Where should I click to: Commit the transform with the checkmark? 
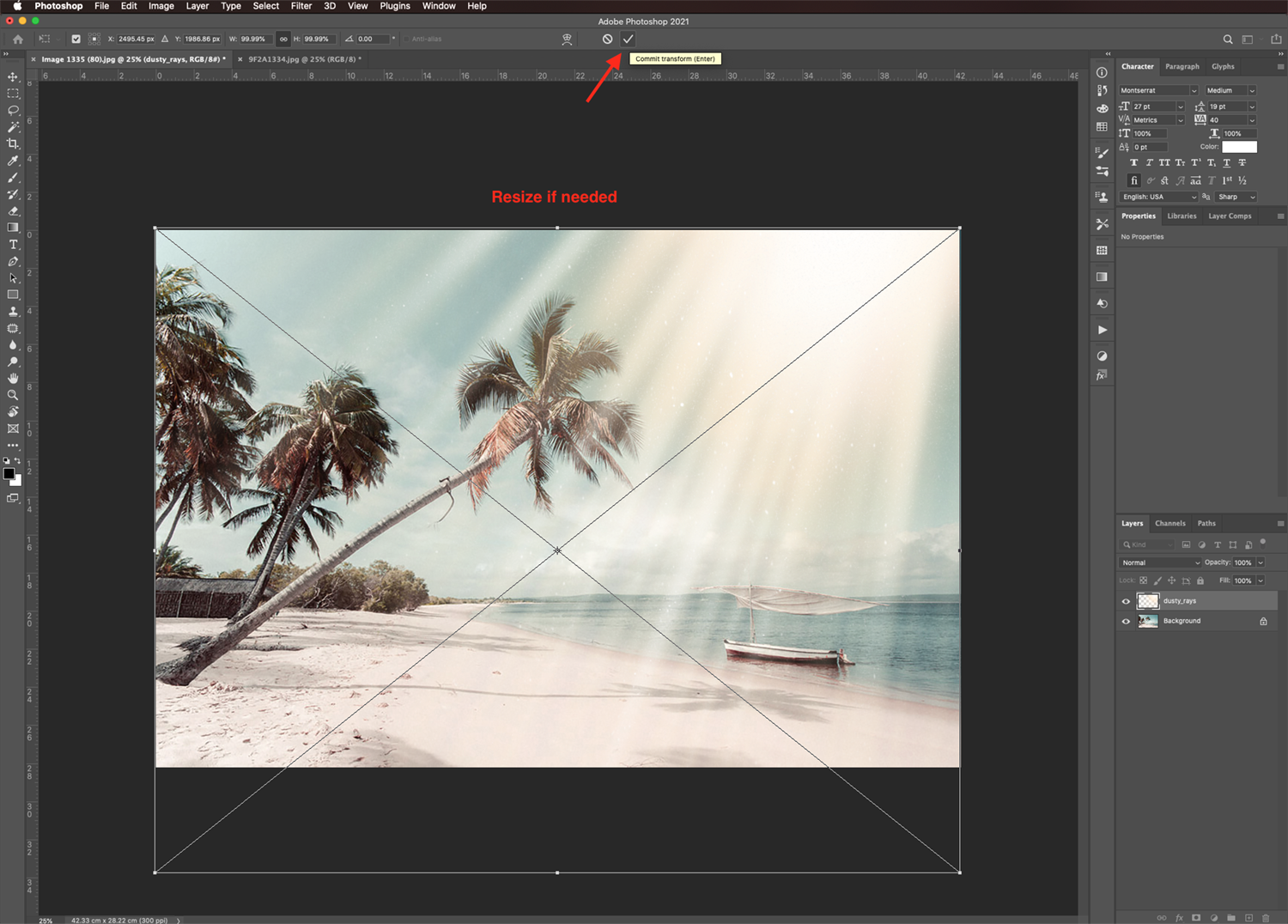pos(628,39)
